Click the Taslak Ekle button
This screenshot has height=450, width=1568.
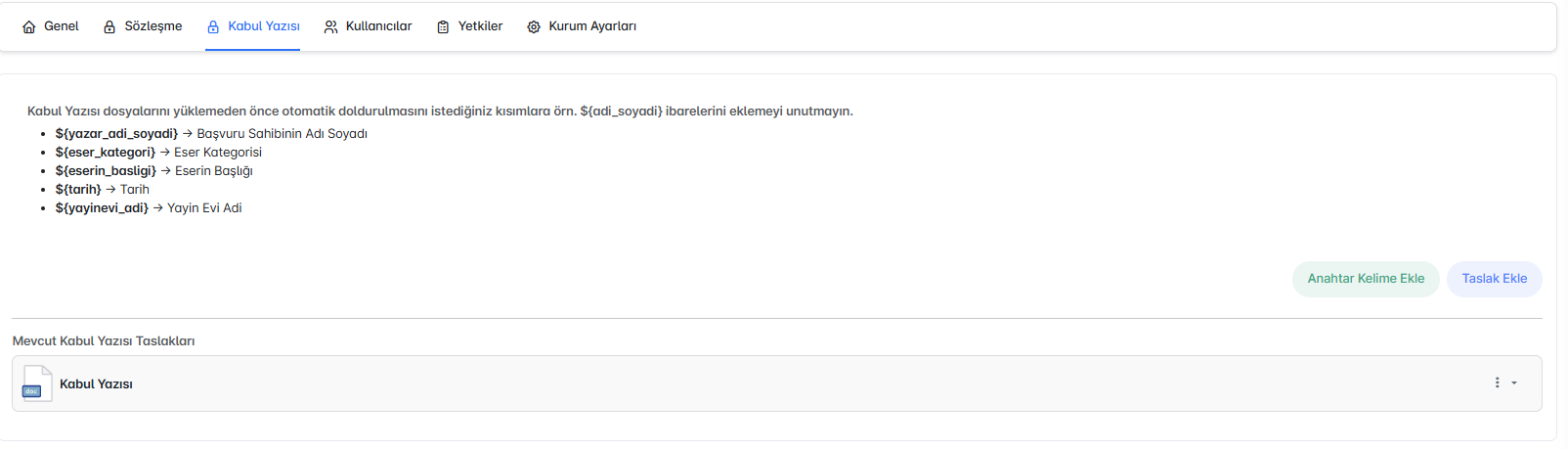[x=1494, y=279]
